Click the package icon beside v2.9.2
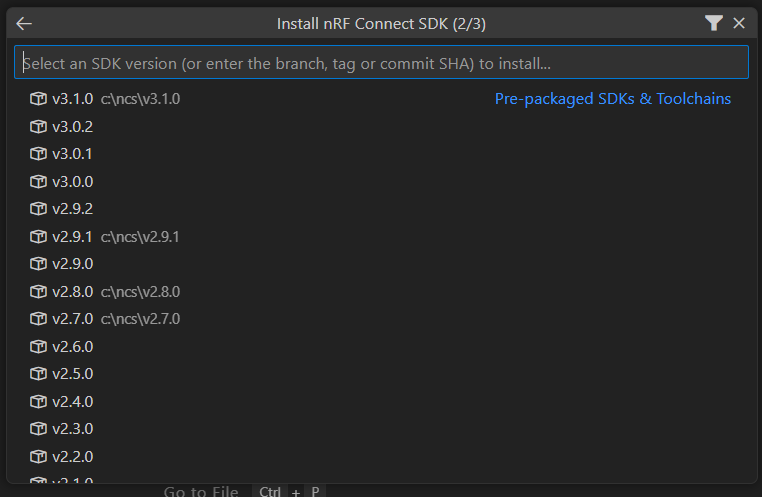 click(38, 209)
